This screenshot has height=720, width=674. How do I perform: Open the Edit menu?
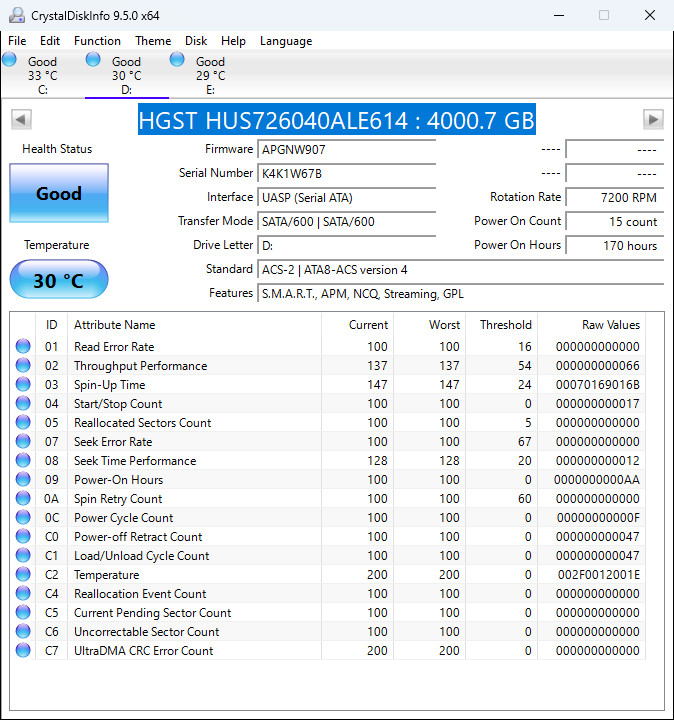coord(50,41)
